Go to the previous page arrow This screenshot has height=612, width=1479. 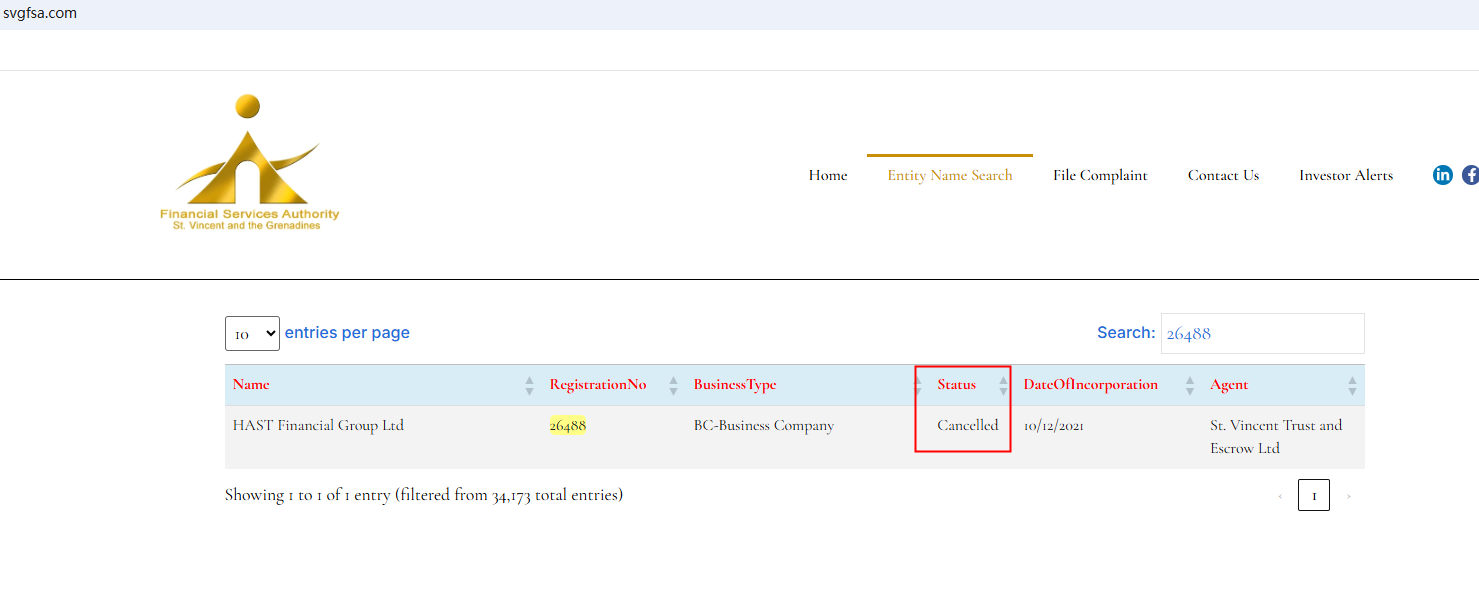click(x=1280, y=496)
